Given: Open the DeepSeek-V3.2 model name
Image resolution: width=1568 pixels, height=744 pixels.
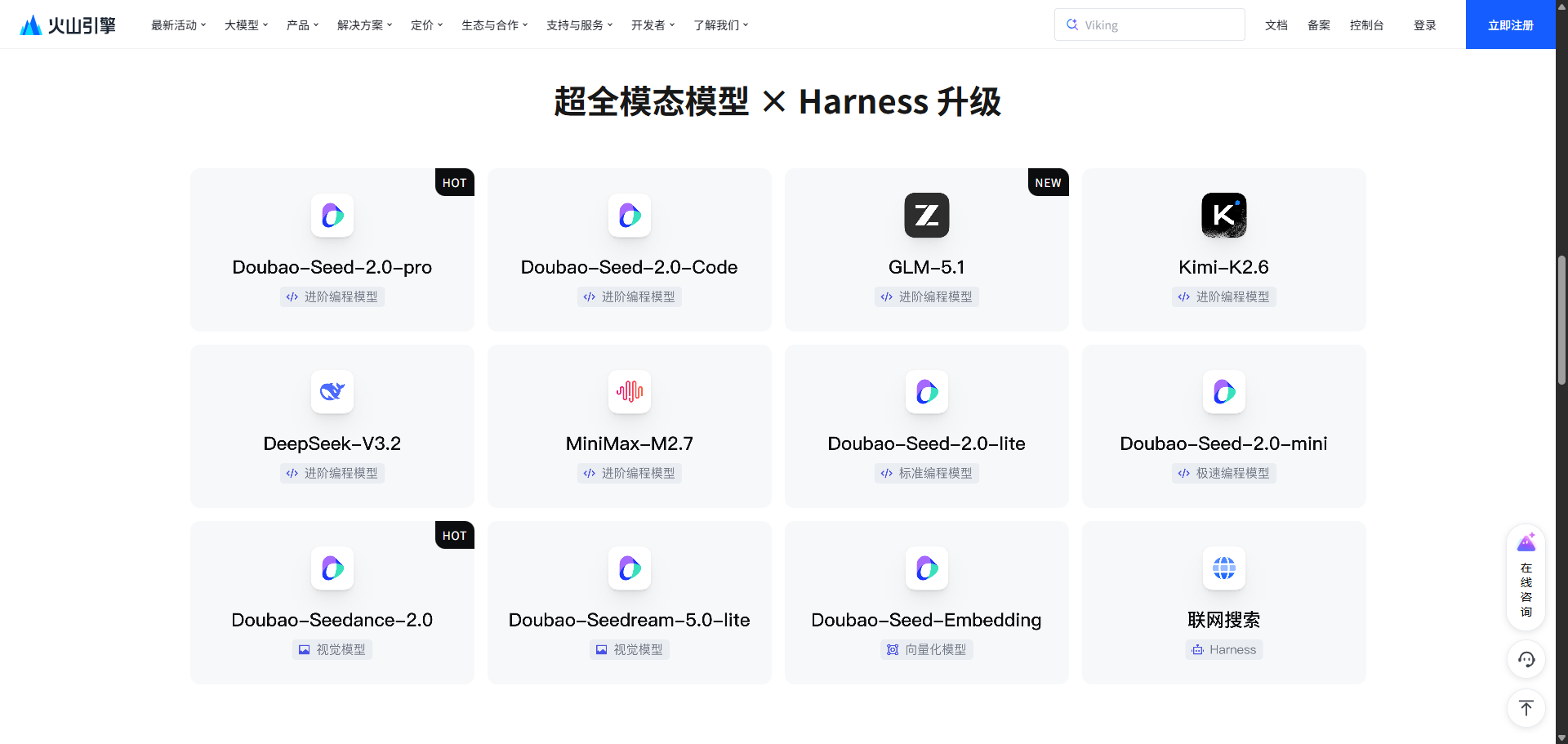Looking at the screenshot, I should point(332,443).
